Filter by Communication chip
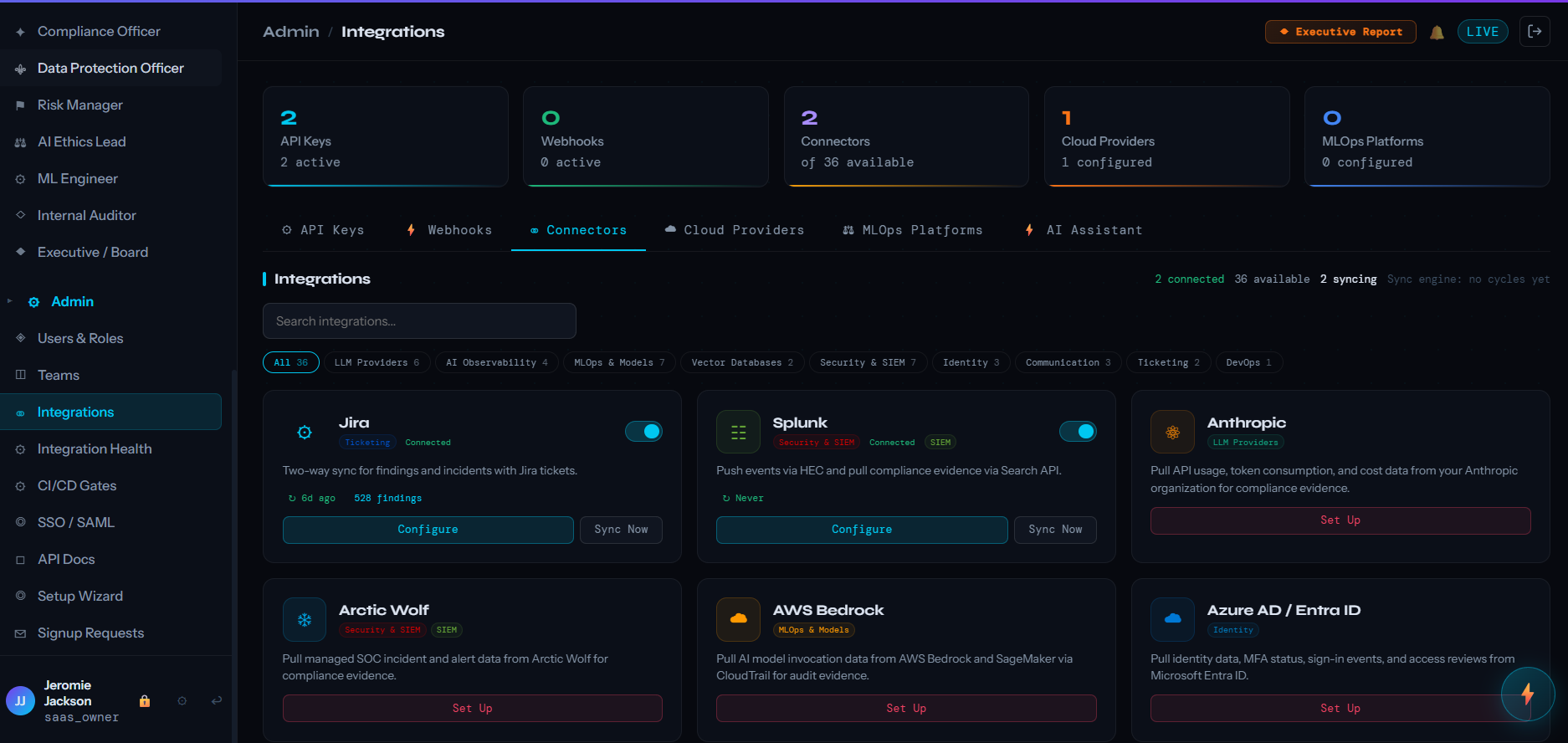The image size is (1568, 743). [1068, 362]
